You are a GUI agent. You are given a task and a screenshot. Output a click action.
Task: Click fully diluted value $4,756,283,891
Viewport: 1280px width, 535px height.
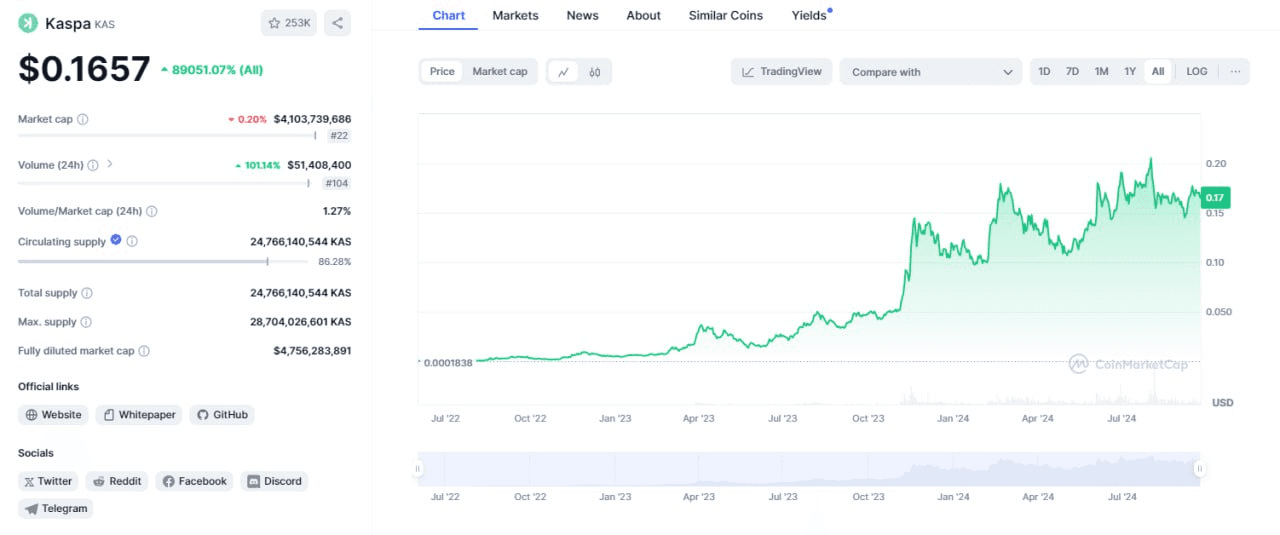point(312,351)
